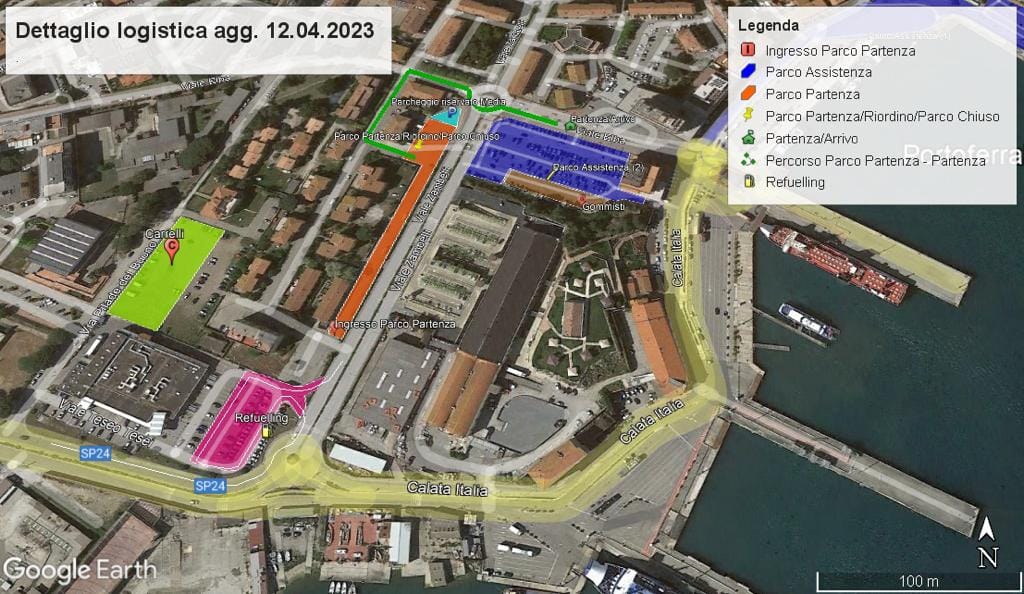This screenshot has width=1024, height=594.
Task: Click the orange Parco Partenza legend swatch
Action: click(x=747, y=94)
